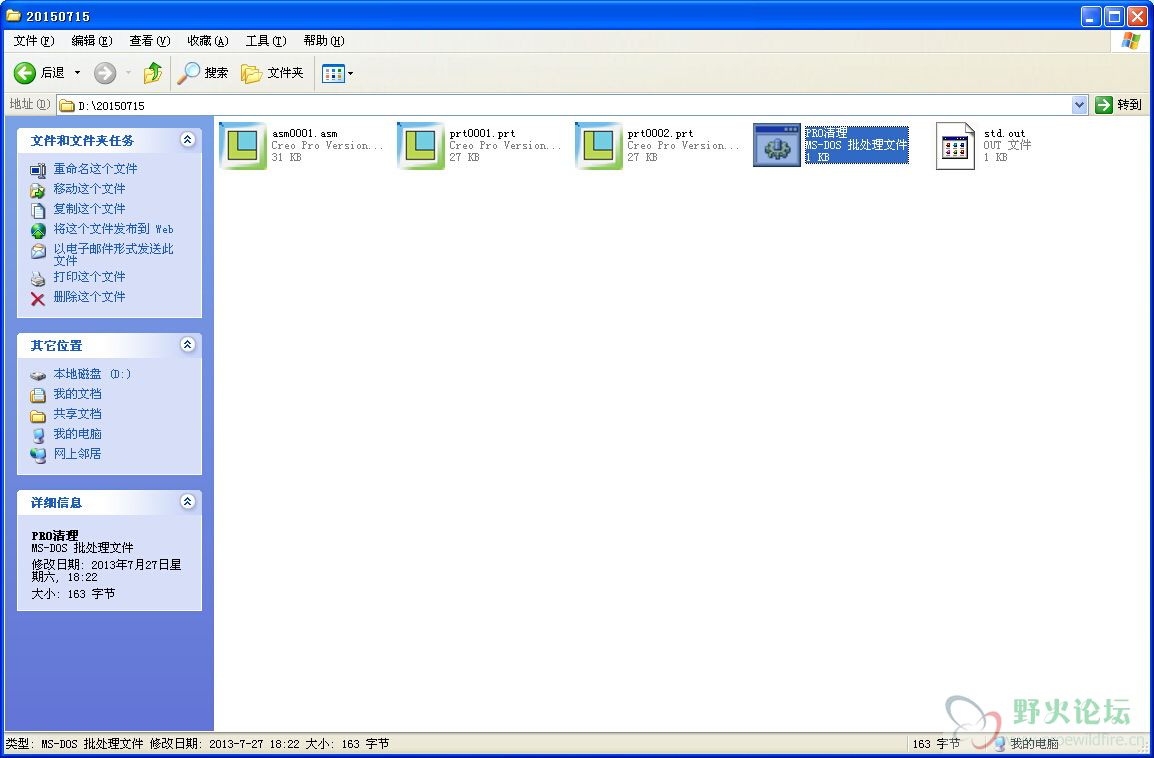The width and height of the screenshot is (1154, 758).
Task: Open 我的电脑 link in sidebar
Action: click(x=77, y=433)
